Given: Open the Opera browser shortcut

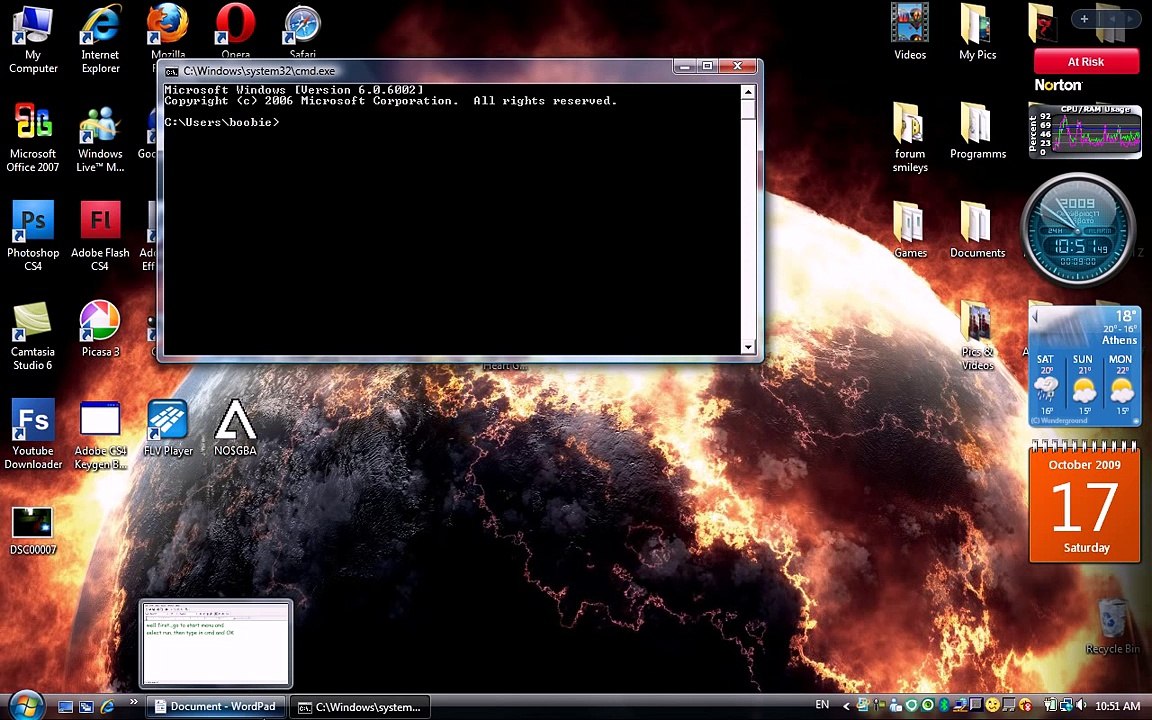Looking at the screenshot, I should 235,31.
